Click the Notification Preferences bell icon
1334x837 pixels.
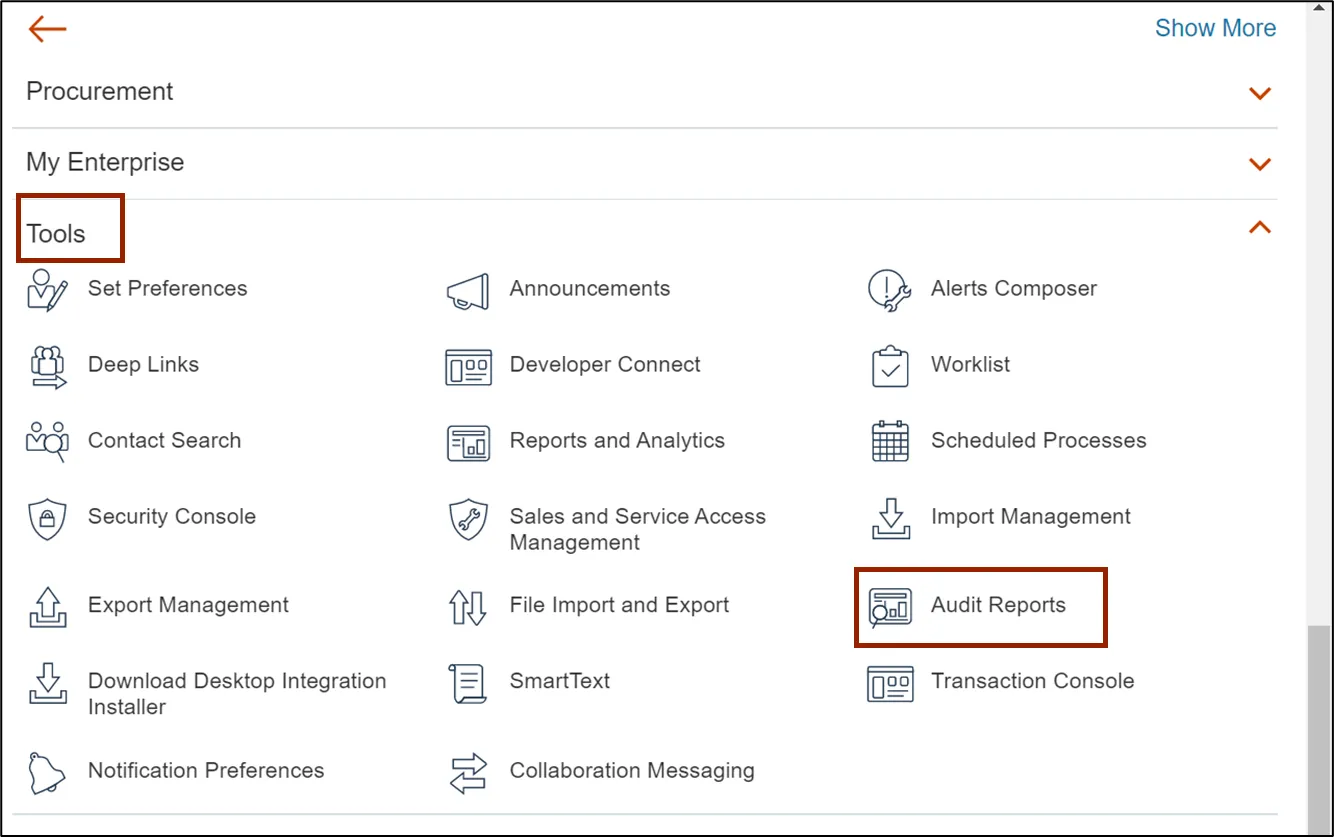point(47,772)
